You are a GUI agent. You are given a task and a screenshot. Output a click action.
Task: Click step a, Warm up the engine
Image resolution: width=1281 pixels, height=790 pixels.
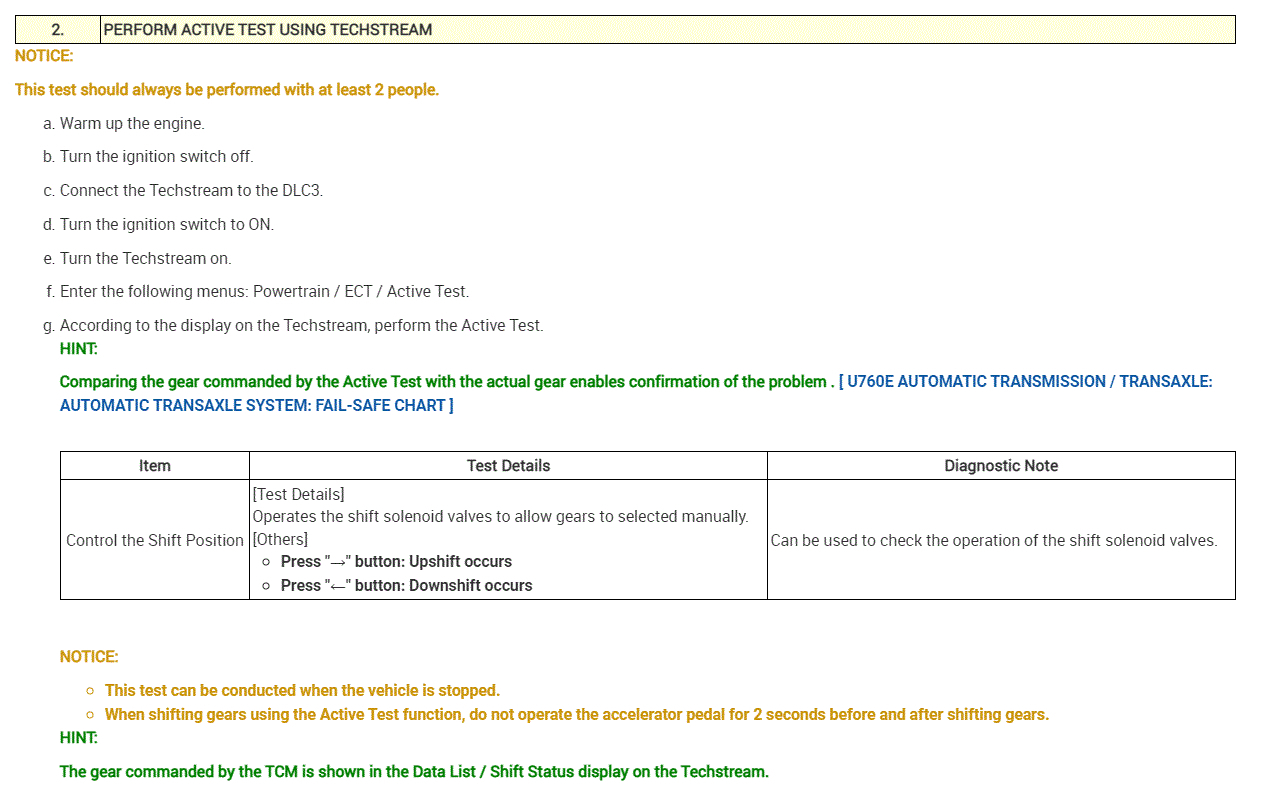(x=132, y=124)
